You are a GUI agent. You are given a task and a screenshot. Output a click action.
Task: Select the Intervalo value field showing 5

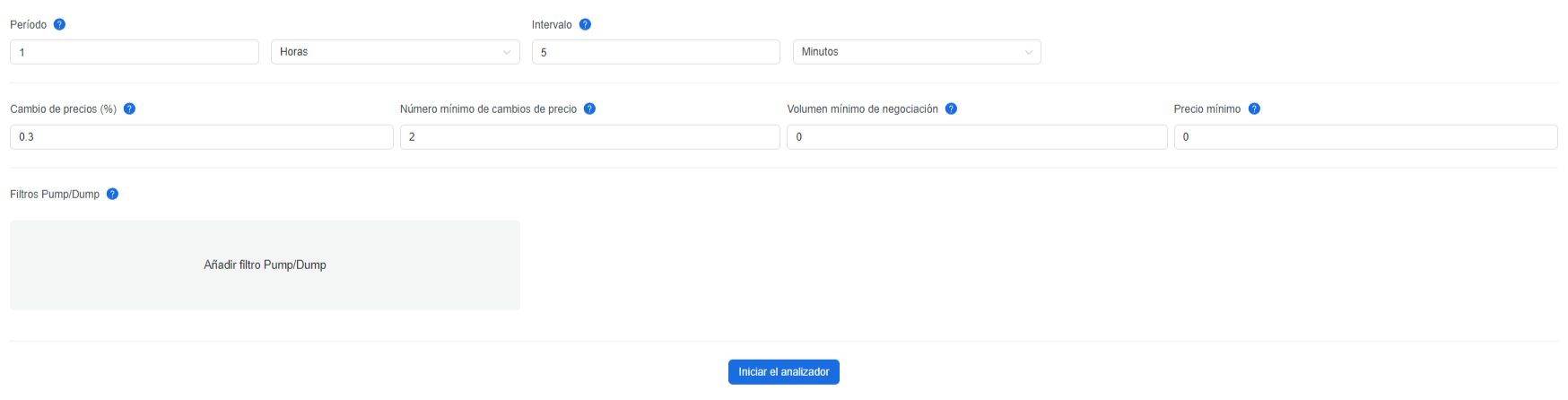pos(656,52)
